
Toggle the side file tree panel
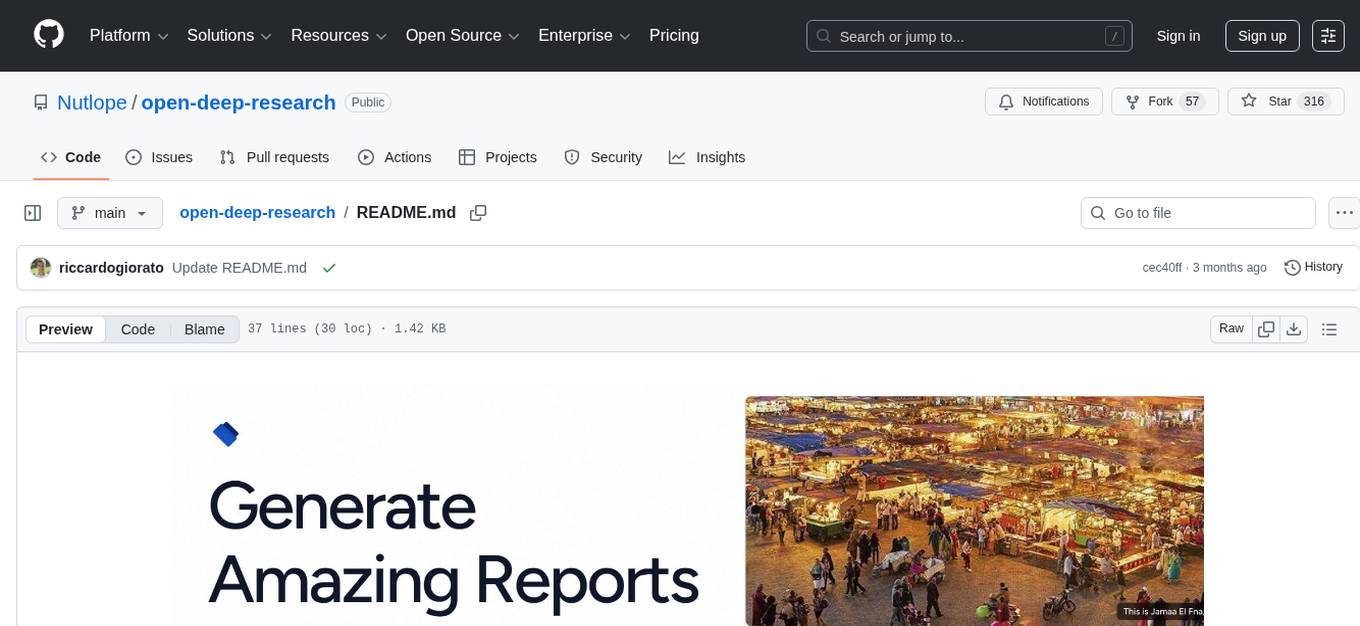tap(33, 213)
